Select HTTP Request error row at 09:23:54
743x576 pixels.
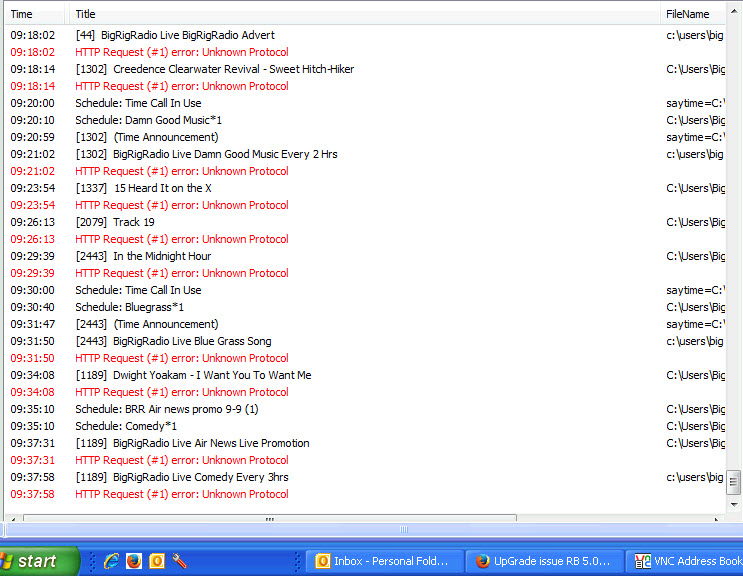pyautogui.click(x=365, y=205)
